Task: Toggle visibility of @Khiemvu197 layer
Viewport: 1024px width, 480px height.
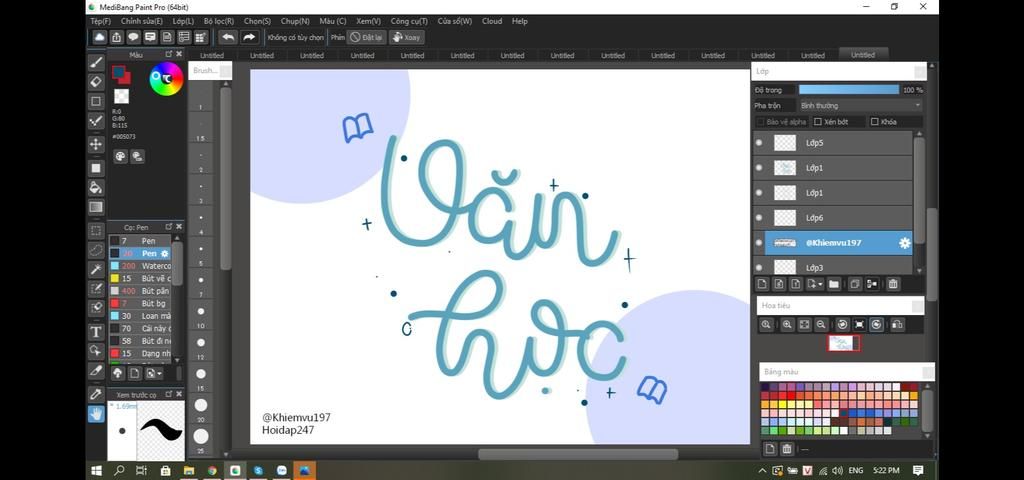Action: (x=759, y=243)
